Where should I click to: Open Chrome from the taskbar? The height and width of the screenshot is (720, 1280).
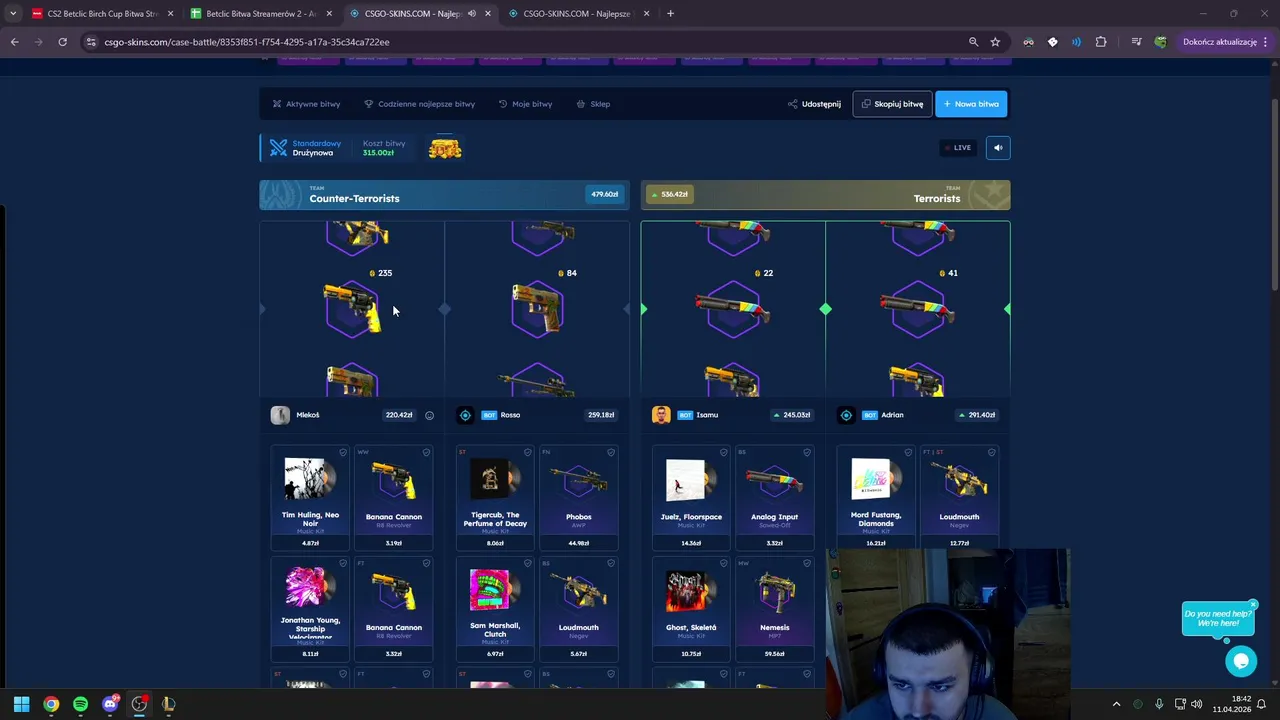click(51, 704)
